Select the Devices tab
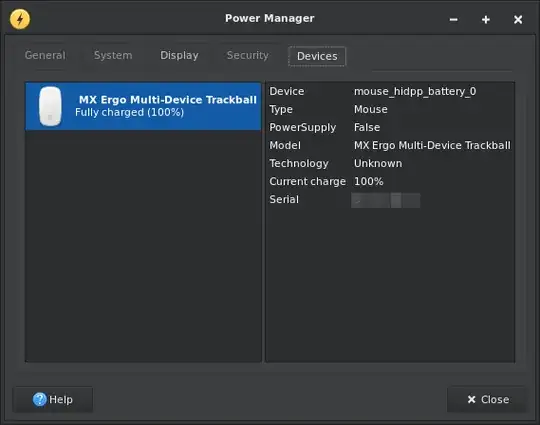Image resolution: width=540 pixels, height=425 pixels. click(317, 56)
